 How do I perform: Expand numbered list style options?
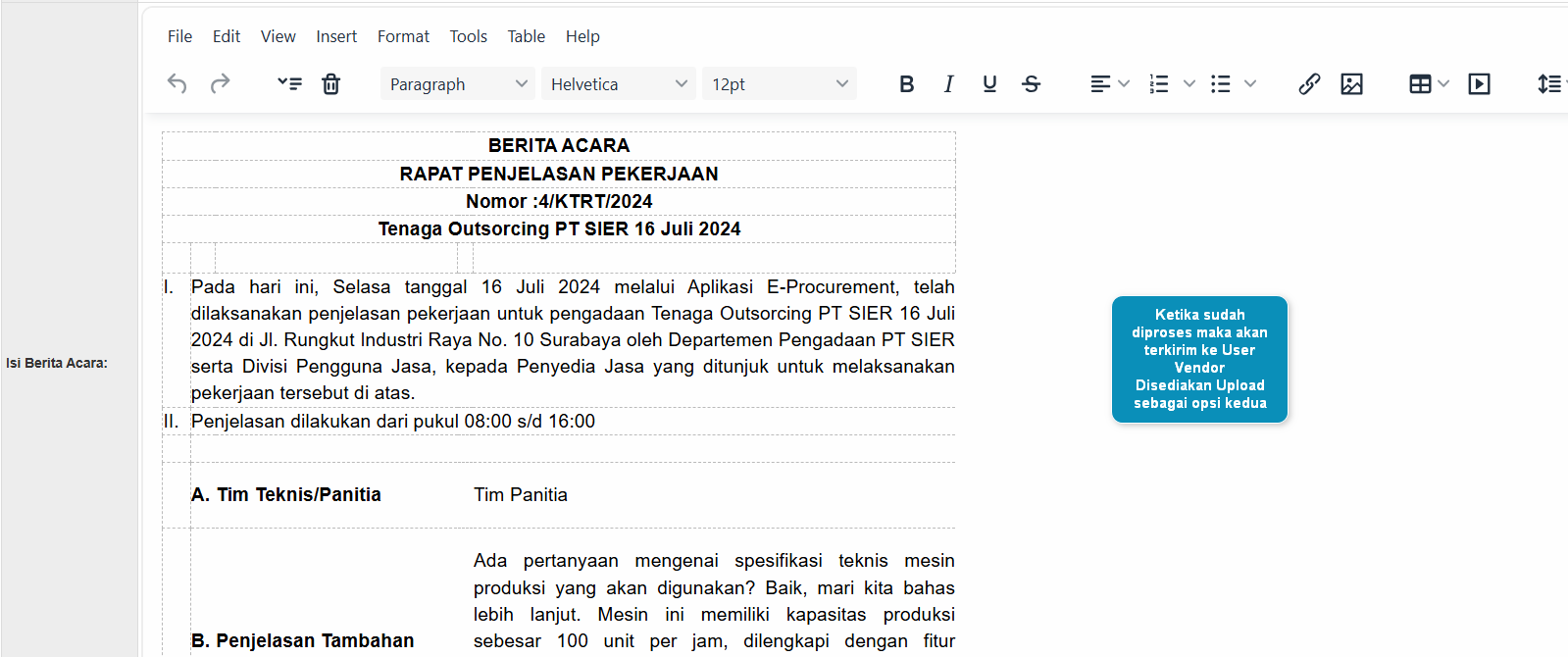click(1189, 84)
